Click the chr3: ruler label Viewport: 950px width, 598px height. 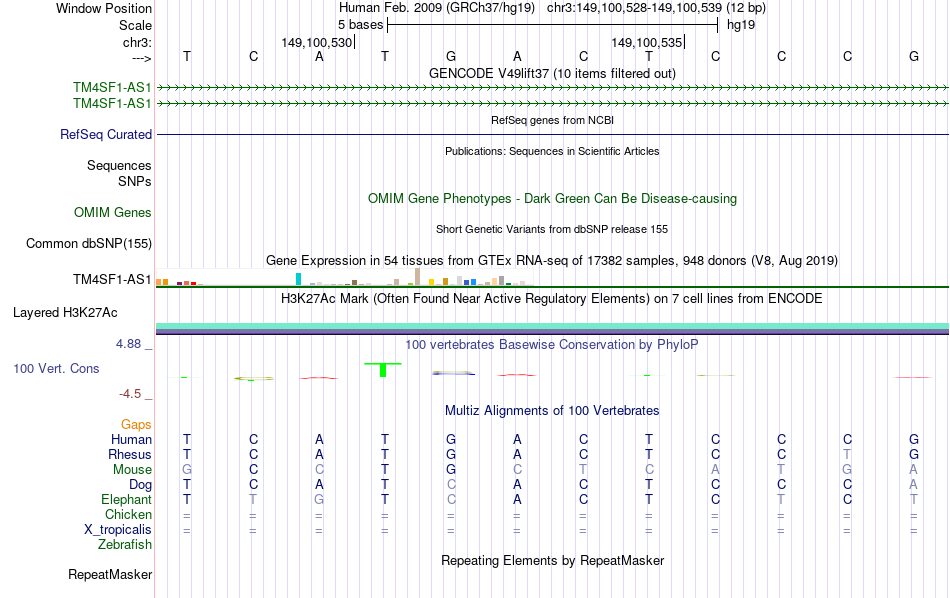tap(137, 42)
